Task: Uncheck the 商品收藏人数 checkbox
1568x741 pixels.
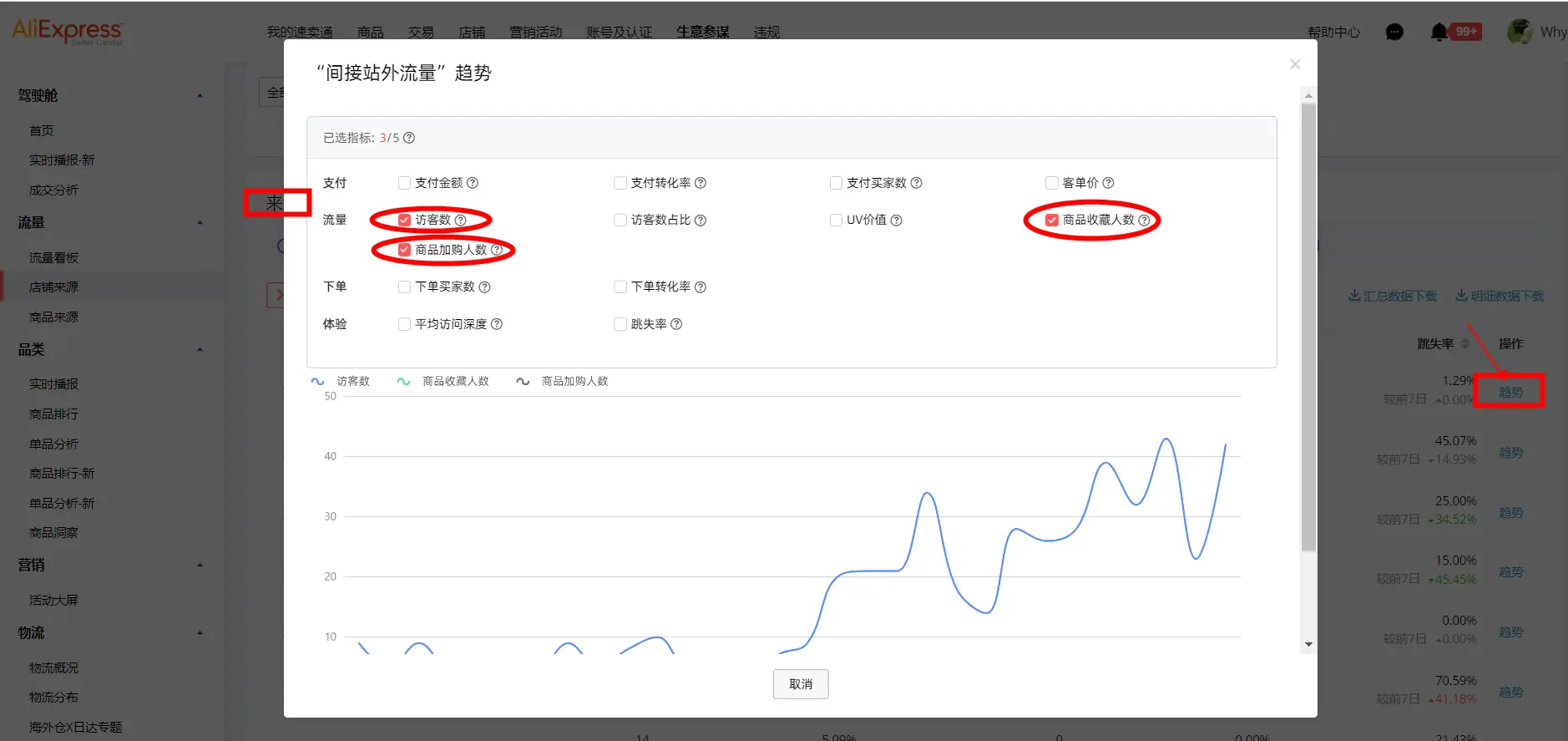Action: point(1052,221)
